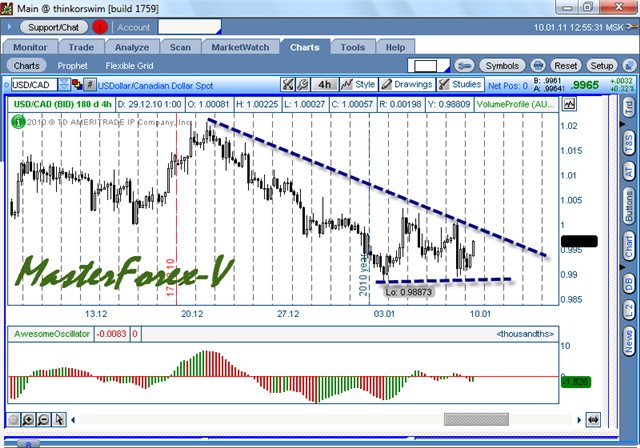Click the small arrow above T&S tab
This screenshot has height=448, width=640.
(x=622, y=124)
